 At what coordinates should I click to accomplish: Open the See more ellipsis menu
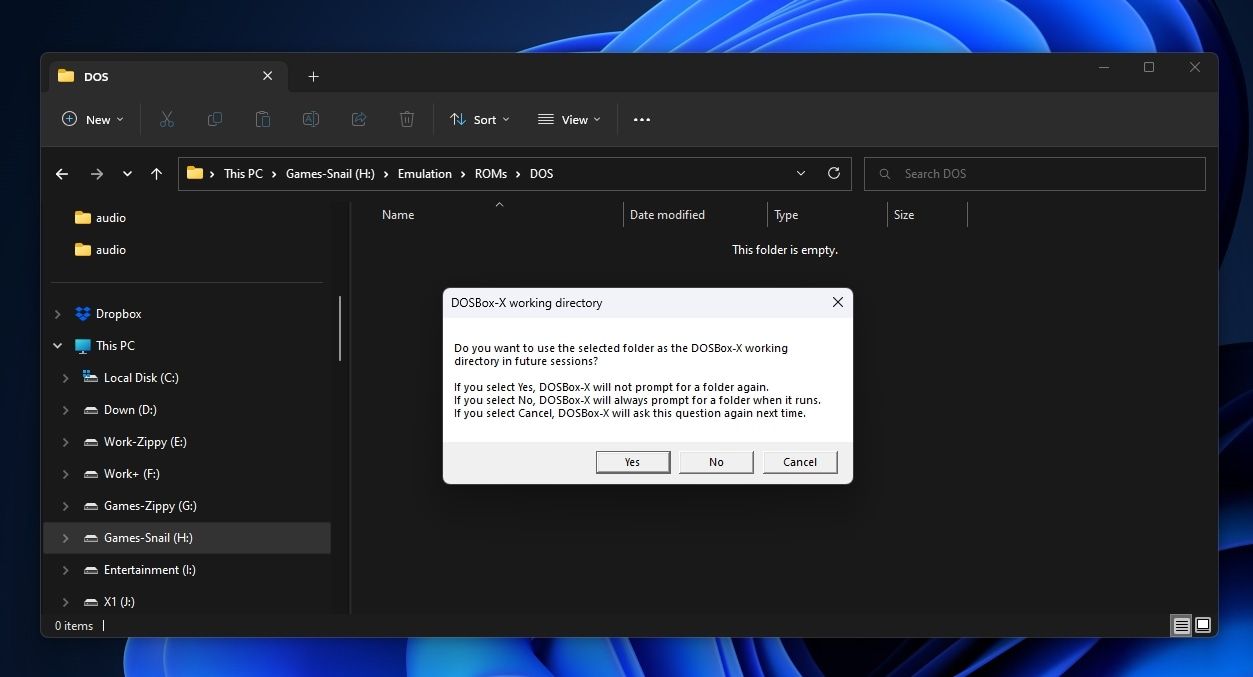(642, 120)
